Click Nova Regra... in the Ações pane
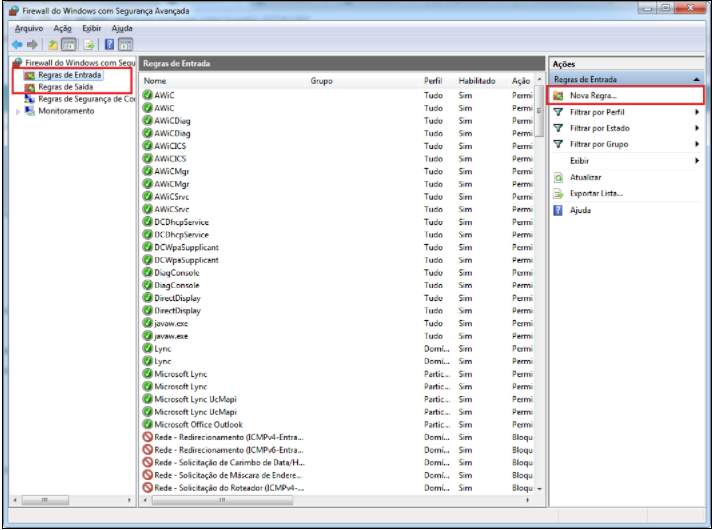This screenshot has height=530, width=712. [593, 96]
